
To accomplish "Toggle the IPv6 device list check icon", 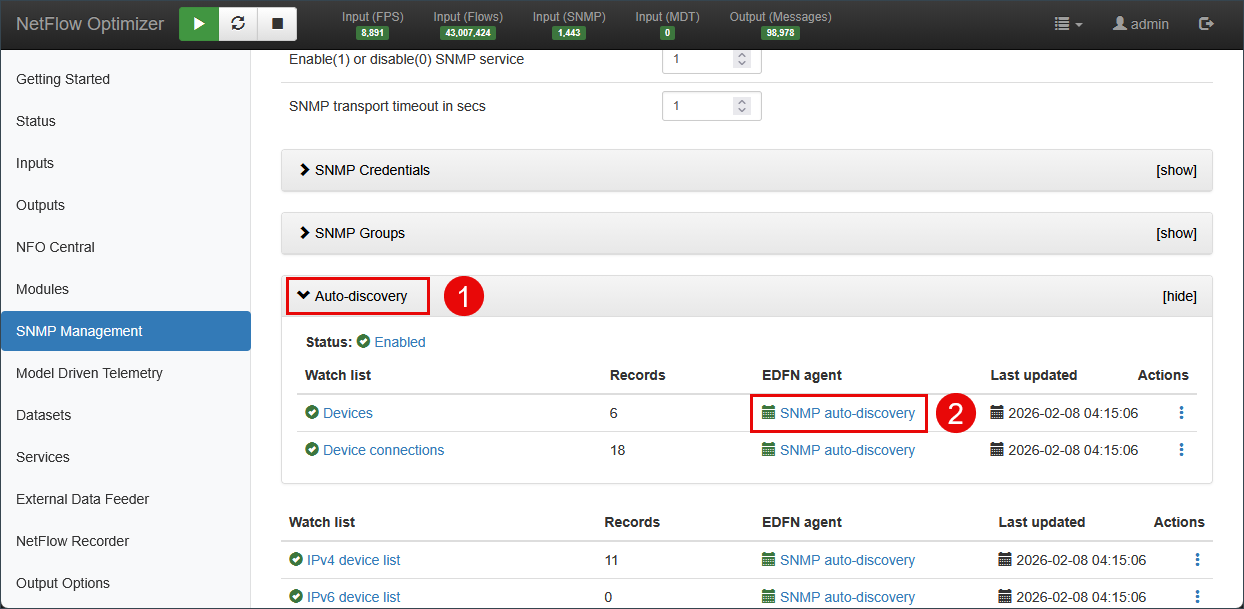I will [x=296, y=597].
